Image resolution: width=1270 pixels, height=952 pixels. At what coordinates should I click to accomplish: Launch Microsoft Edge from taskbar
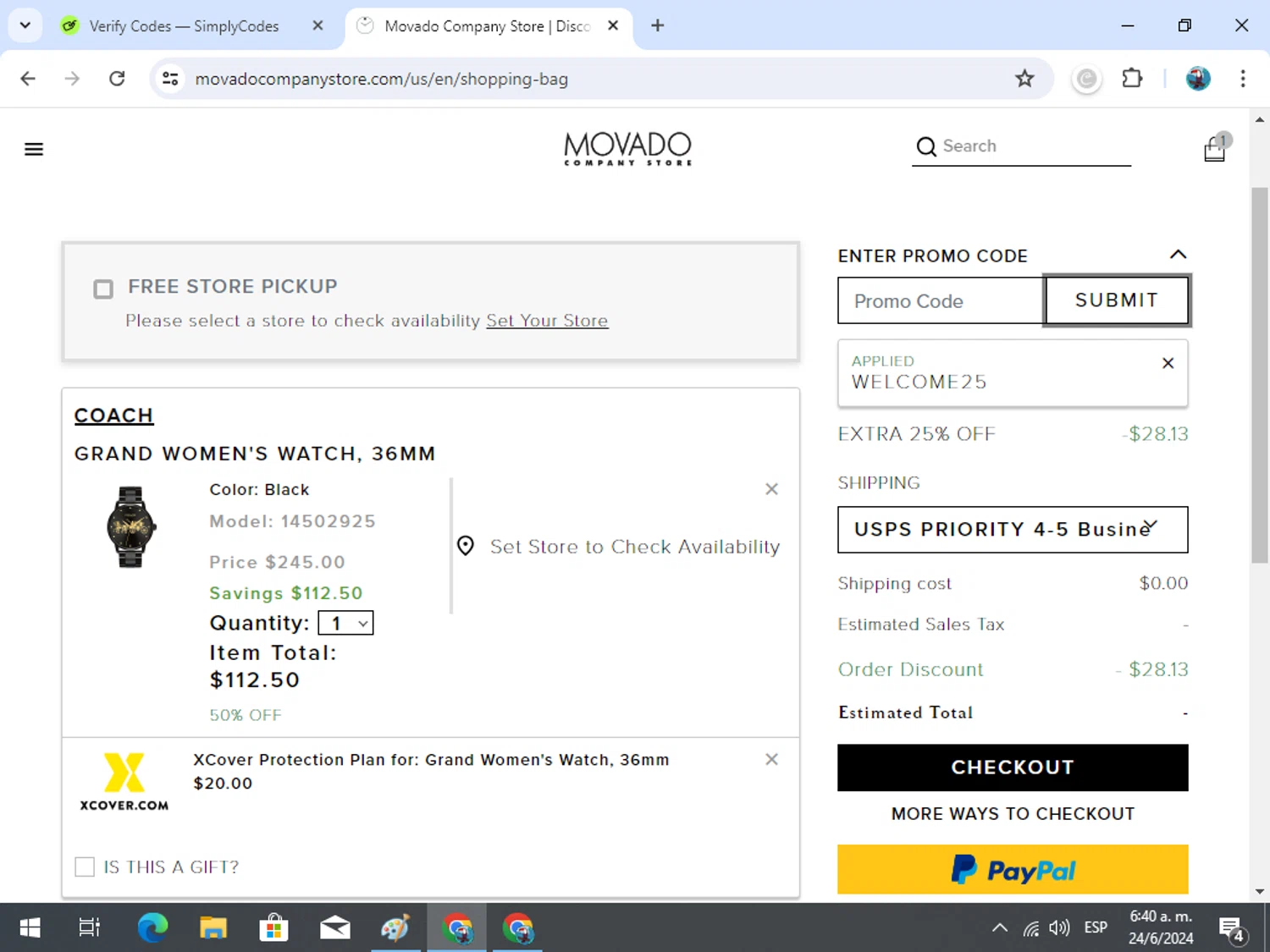[x=152, y=928]
